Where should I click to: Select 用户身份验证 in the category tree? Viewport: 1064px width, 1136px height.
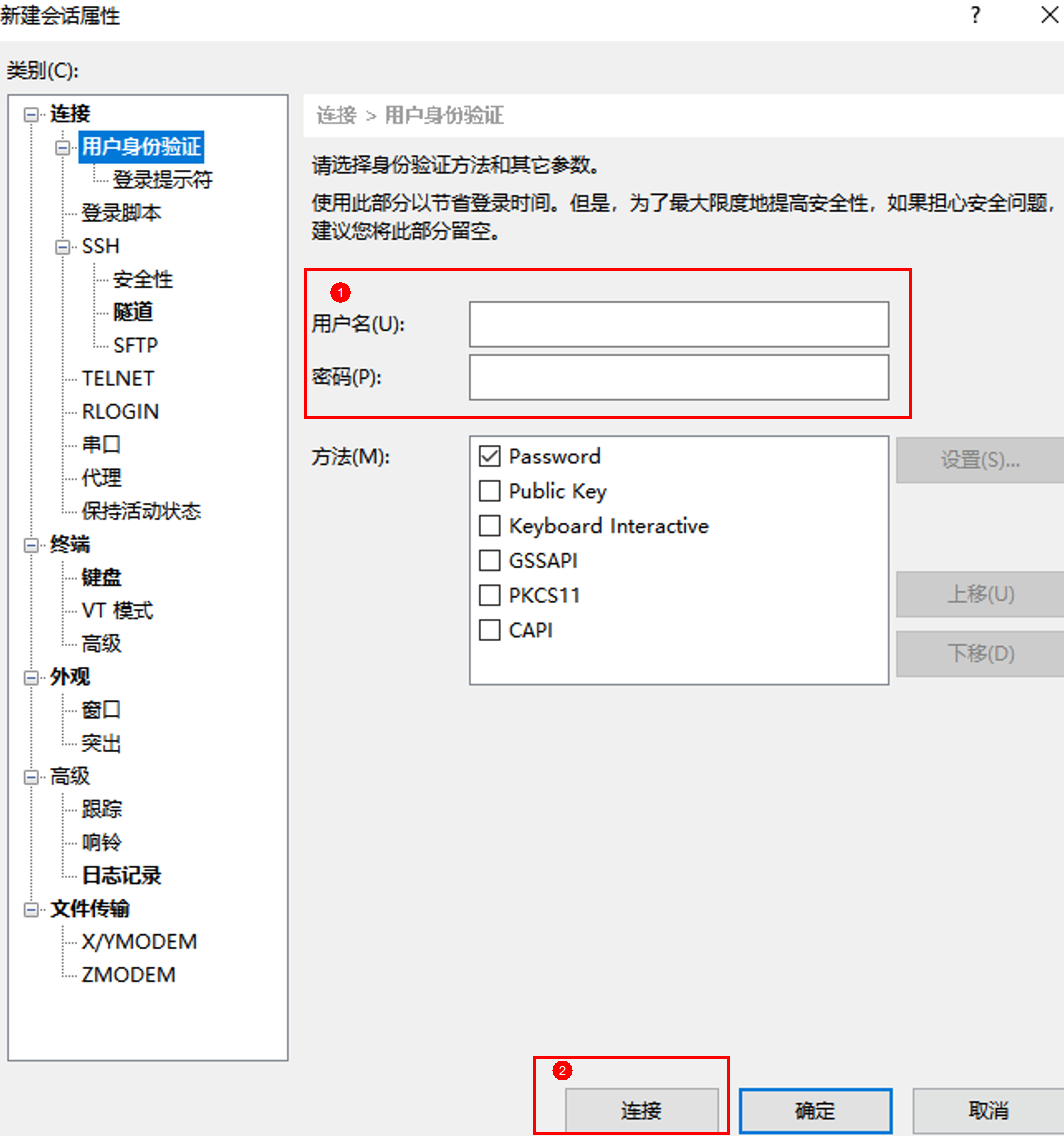tap(141, 147)
